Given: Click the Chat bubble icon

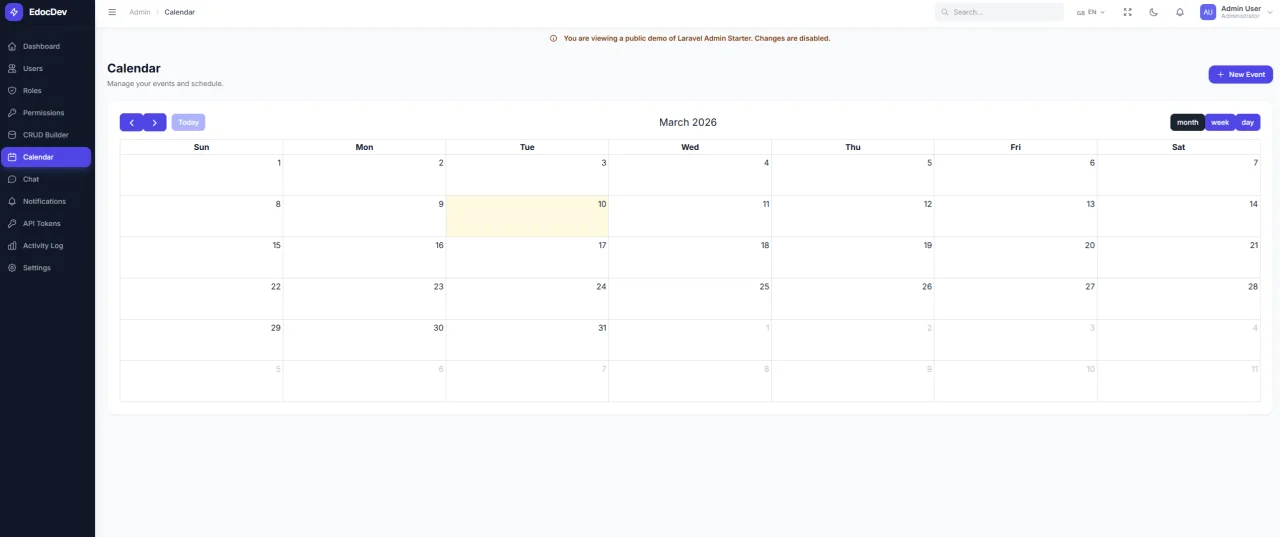Looking at the screenshot, I should pyautogui.click(x=12, y=179).
